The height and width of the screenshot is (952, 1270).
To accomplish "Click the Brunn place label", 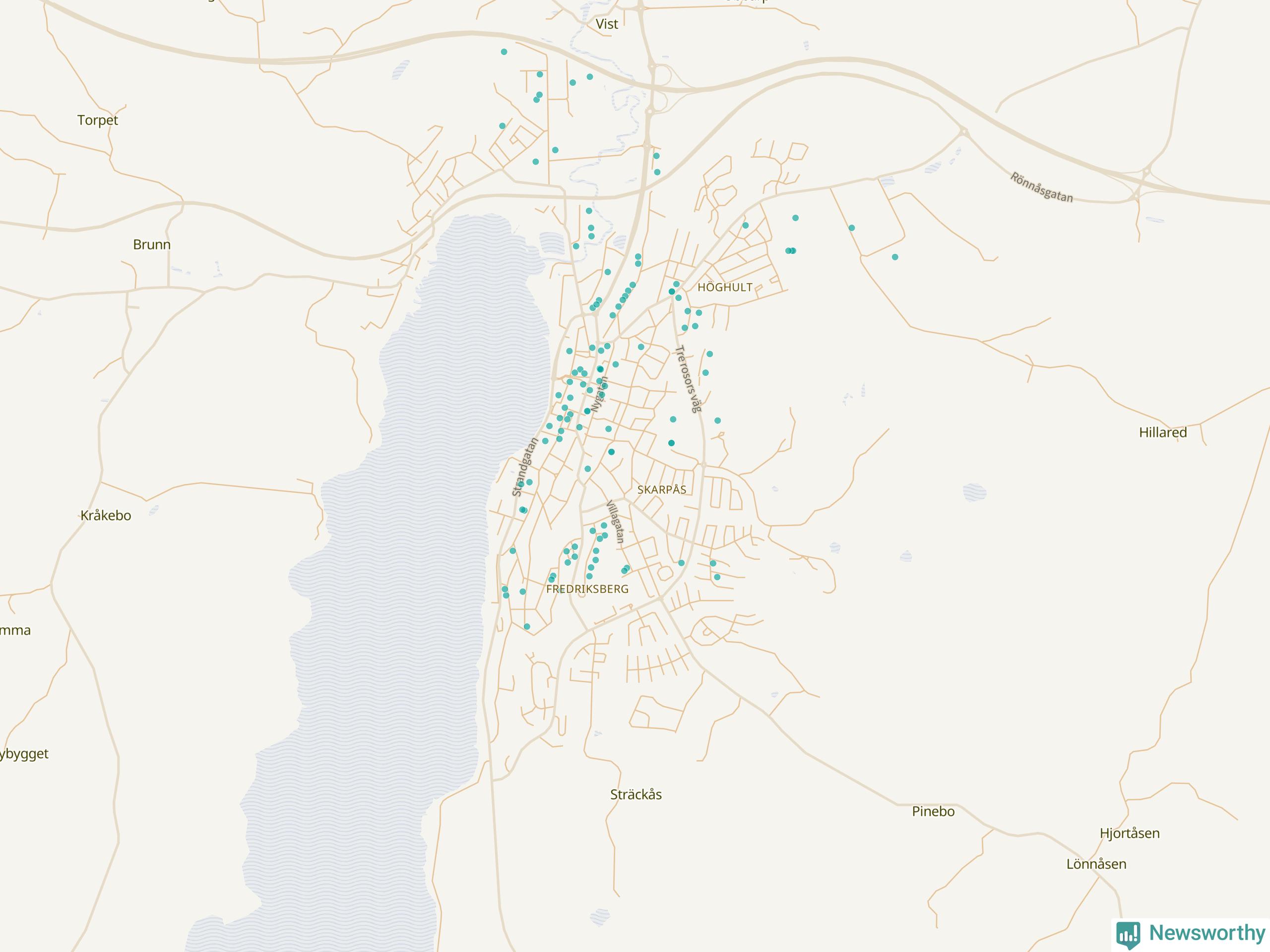I will click(x=152, y=244).
